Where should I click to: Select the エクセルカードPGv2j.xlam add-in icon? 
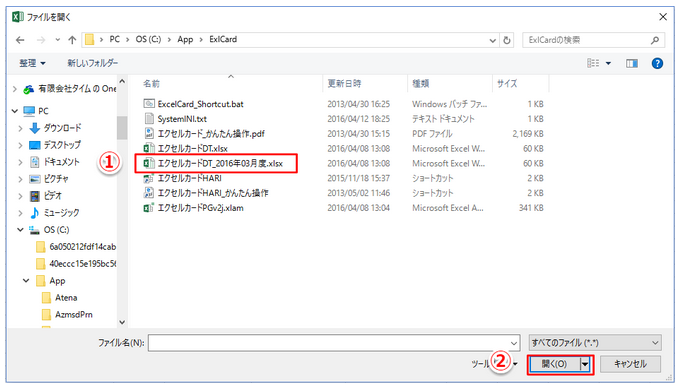[x=149, y=207]
